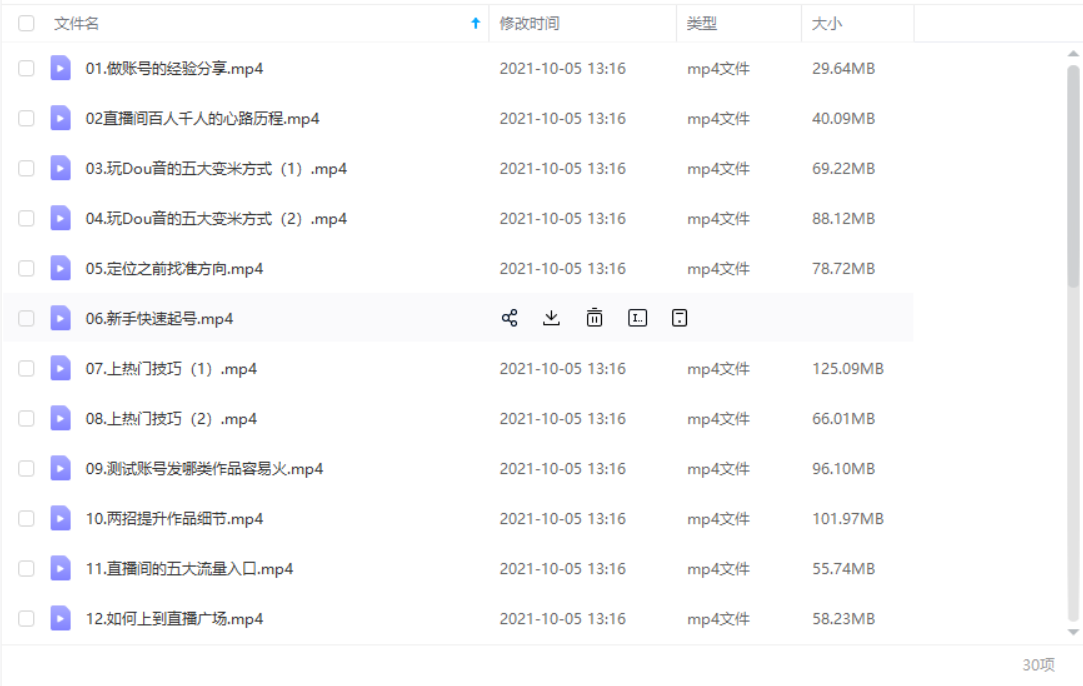Image resolution: width=1083 pixels, height=686 pixels.
Task: Delete the 06.新手快速起号.mp4 file
Action: 594,318
